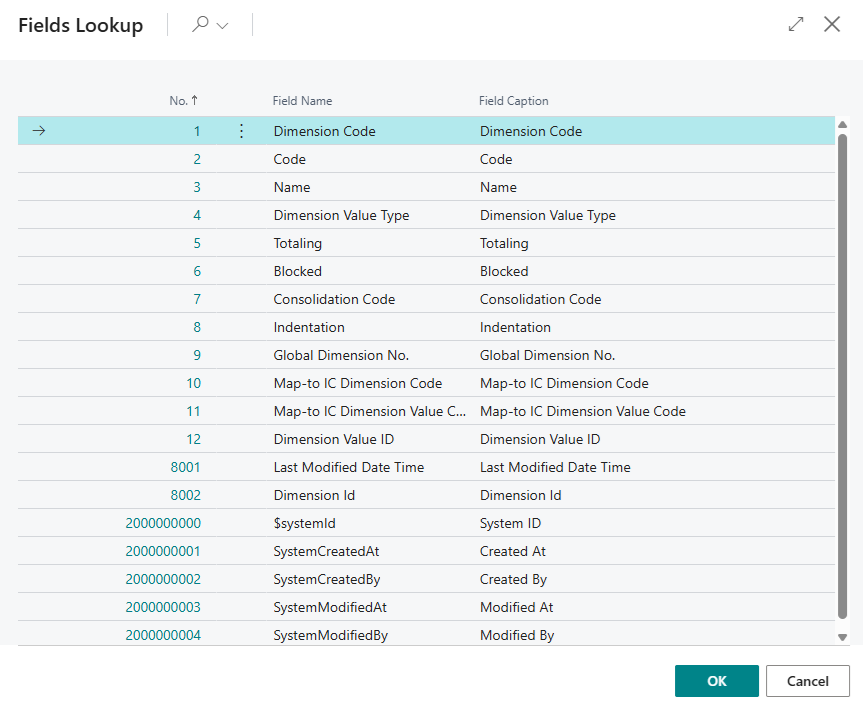Select the Blocked field name cell
This screenshot has width=863, height=713.
click(297, 271)
